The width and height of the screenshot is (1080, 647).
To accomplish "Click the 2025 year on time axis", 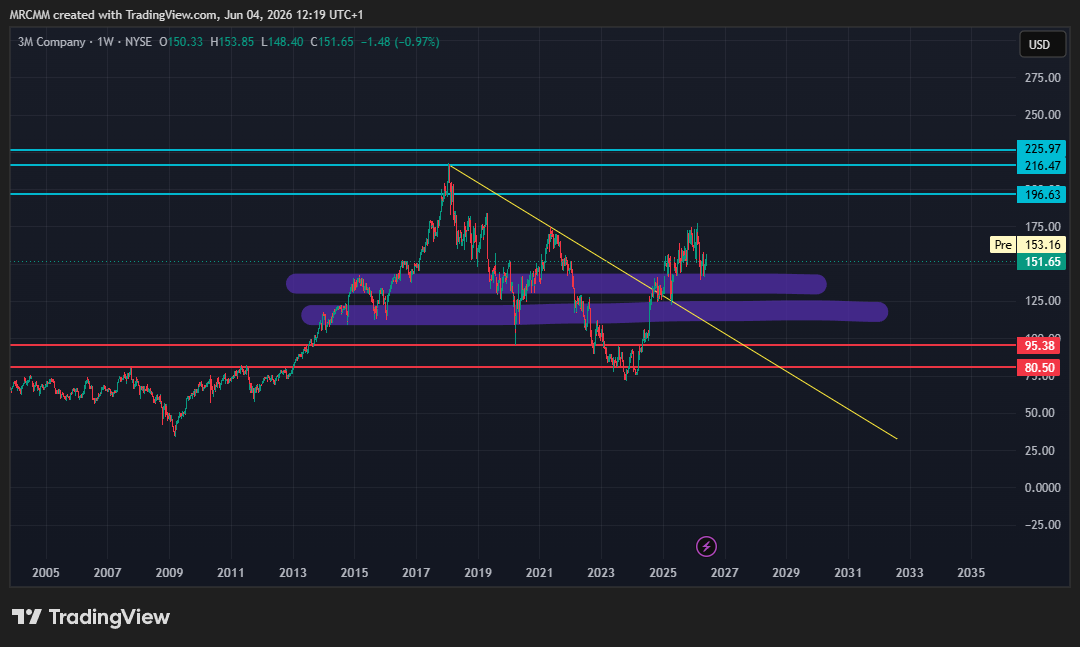I will (x=663, y=573).
